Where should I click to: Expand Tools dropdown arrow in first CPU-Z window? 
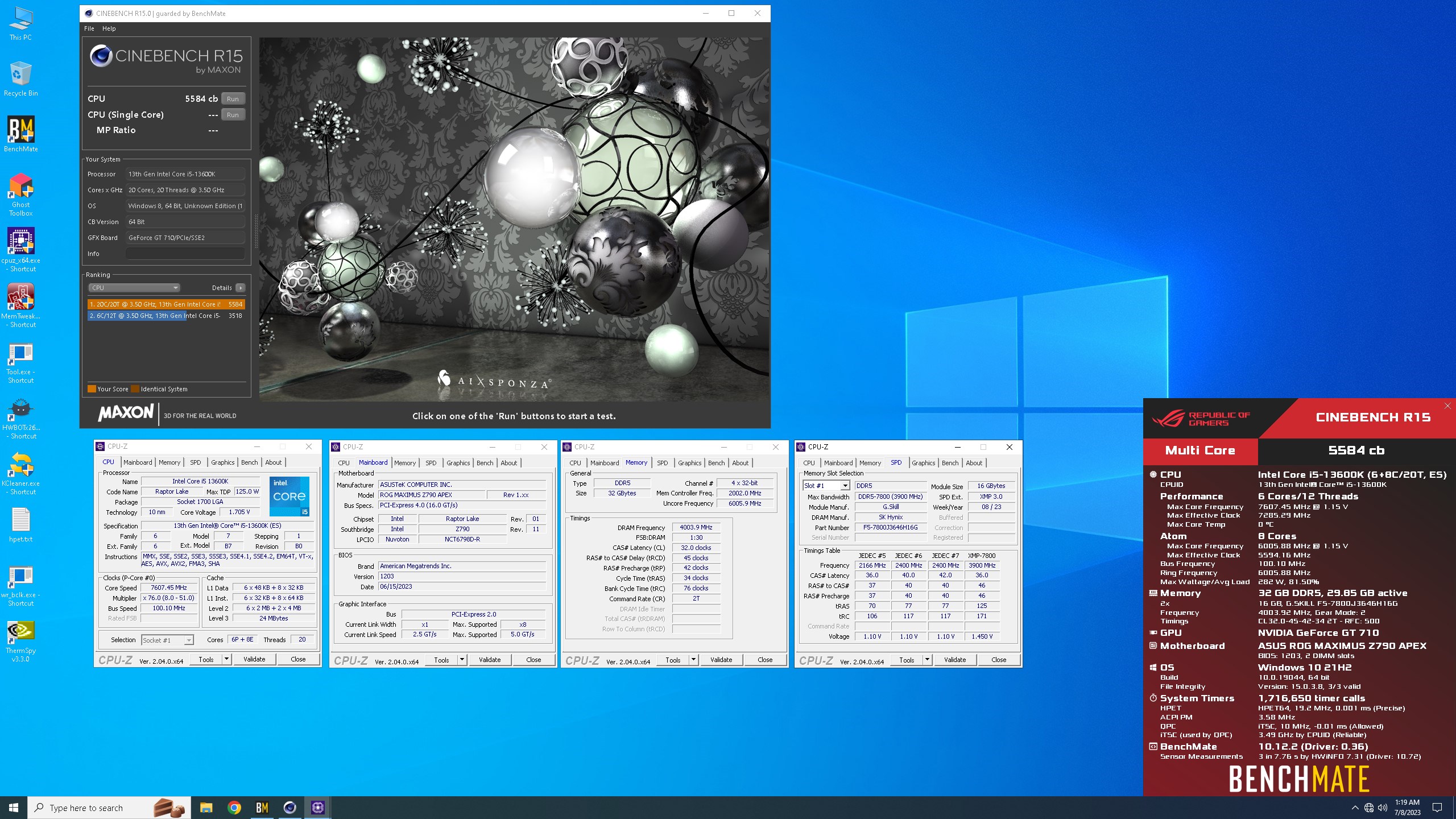(226, 659)
